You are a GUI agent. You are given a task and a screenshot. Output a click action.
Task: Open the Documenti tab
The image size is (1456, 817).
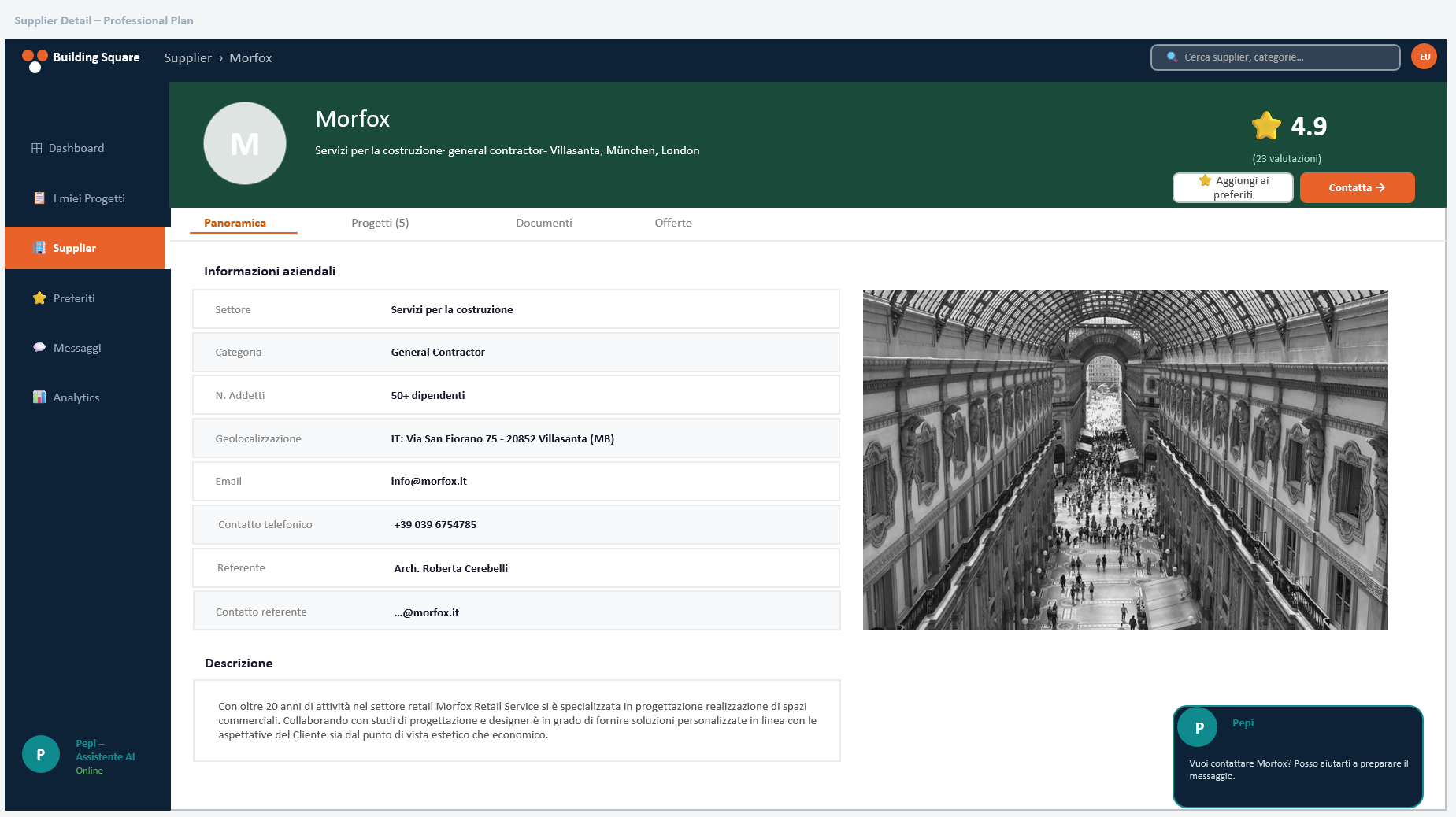[x=544, y=223]
